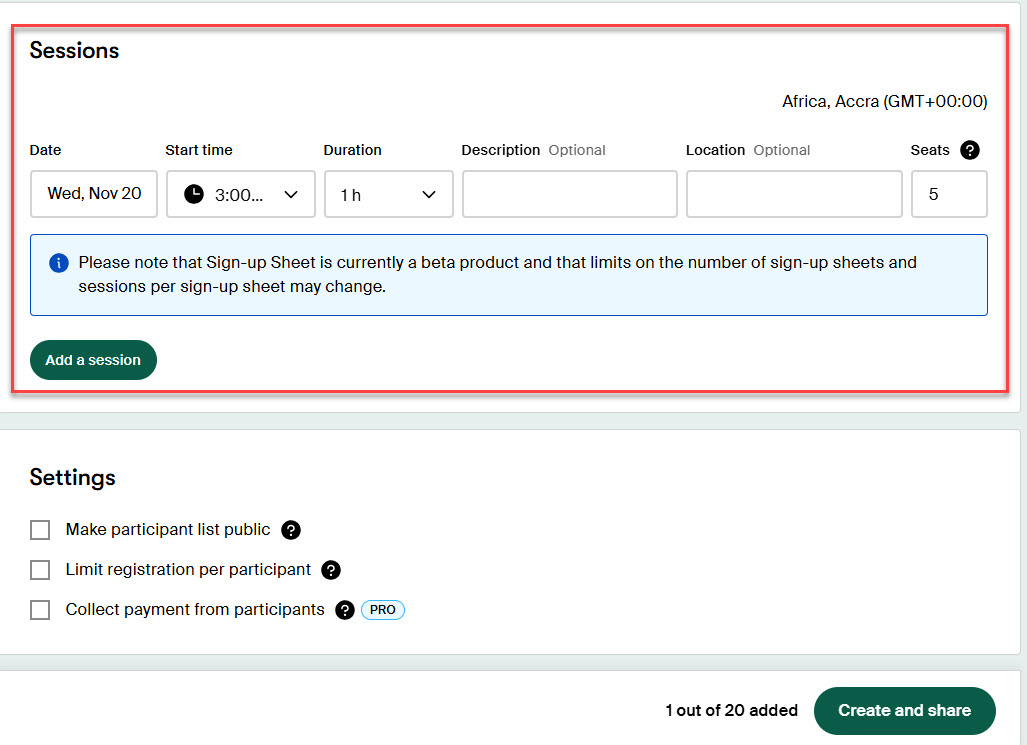Enable Make participant list public

coord(40,530)
